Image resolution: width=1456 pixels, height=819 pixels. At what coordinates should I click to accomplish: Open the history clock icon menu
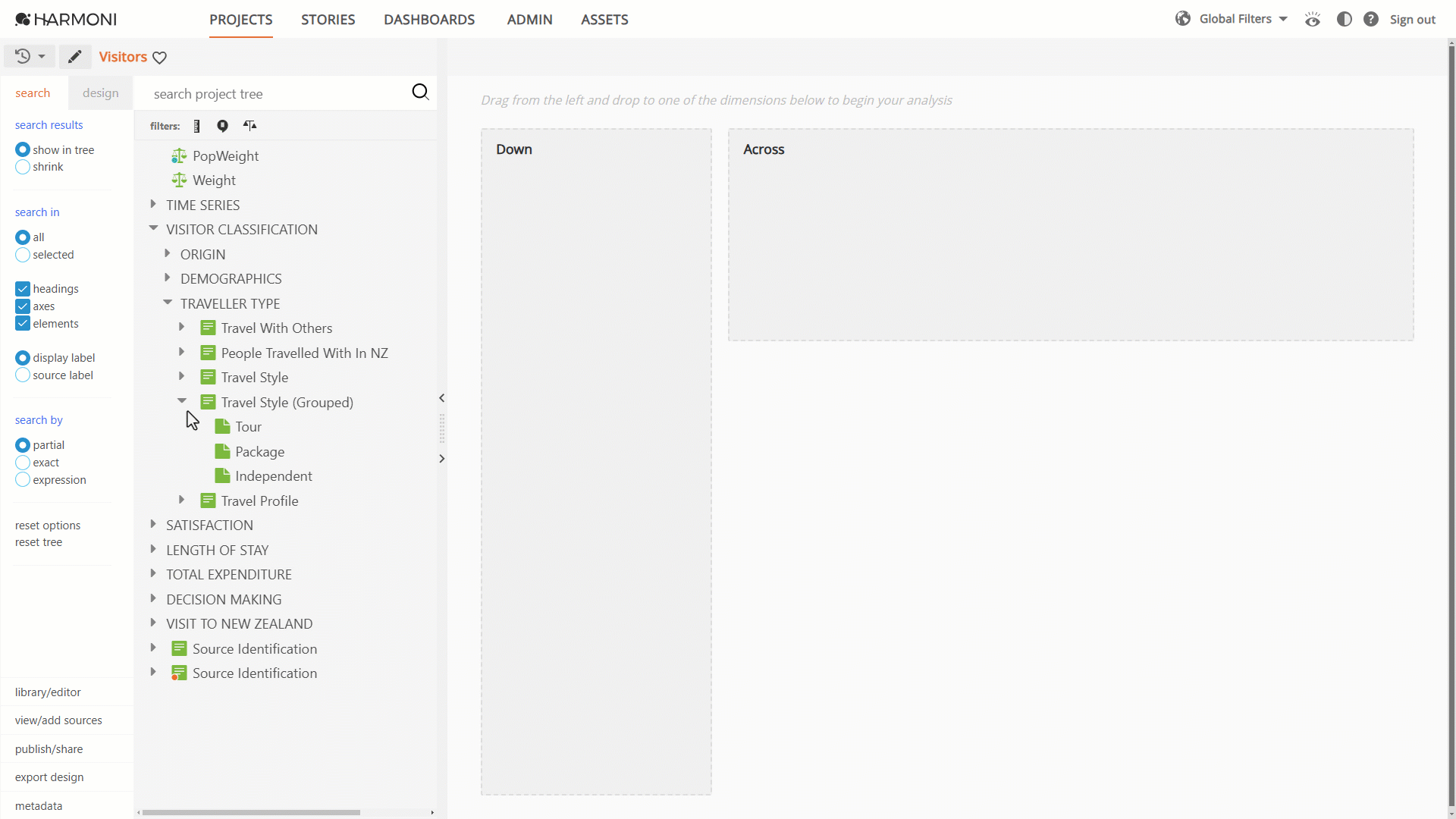point(30,56)
